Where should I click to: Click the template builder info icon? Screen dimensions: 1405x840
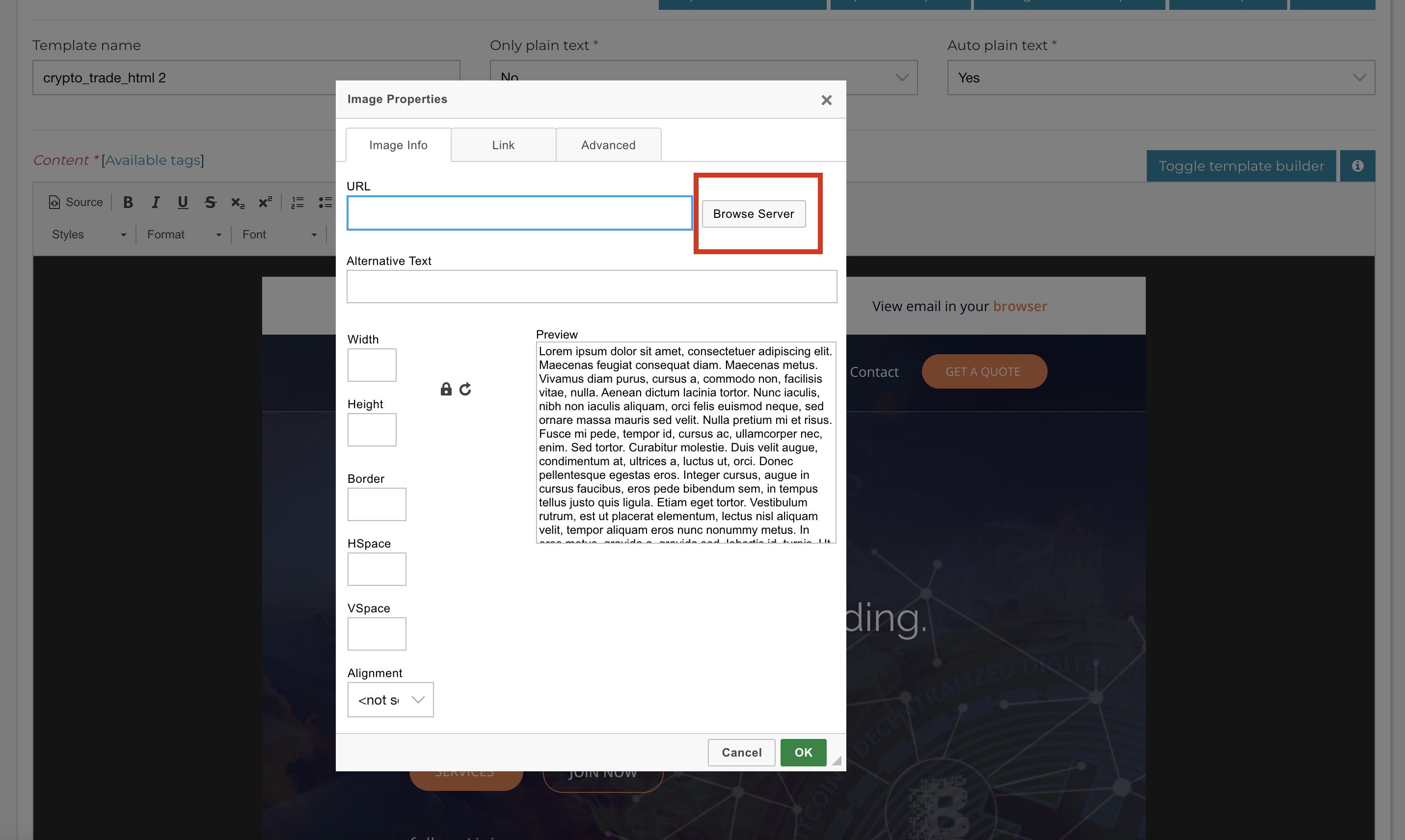pyautogui.click(x=1357, y=166)
